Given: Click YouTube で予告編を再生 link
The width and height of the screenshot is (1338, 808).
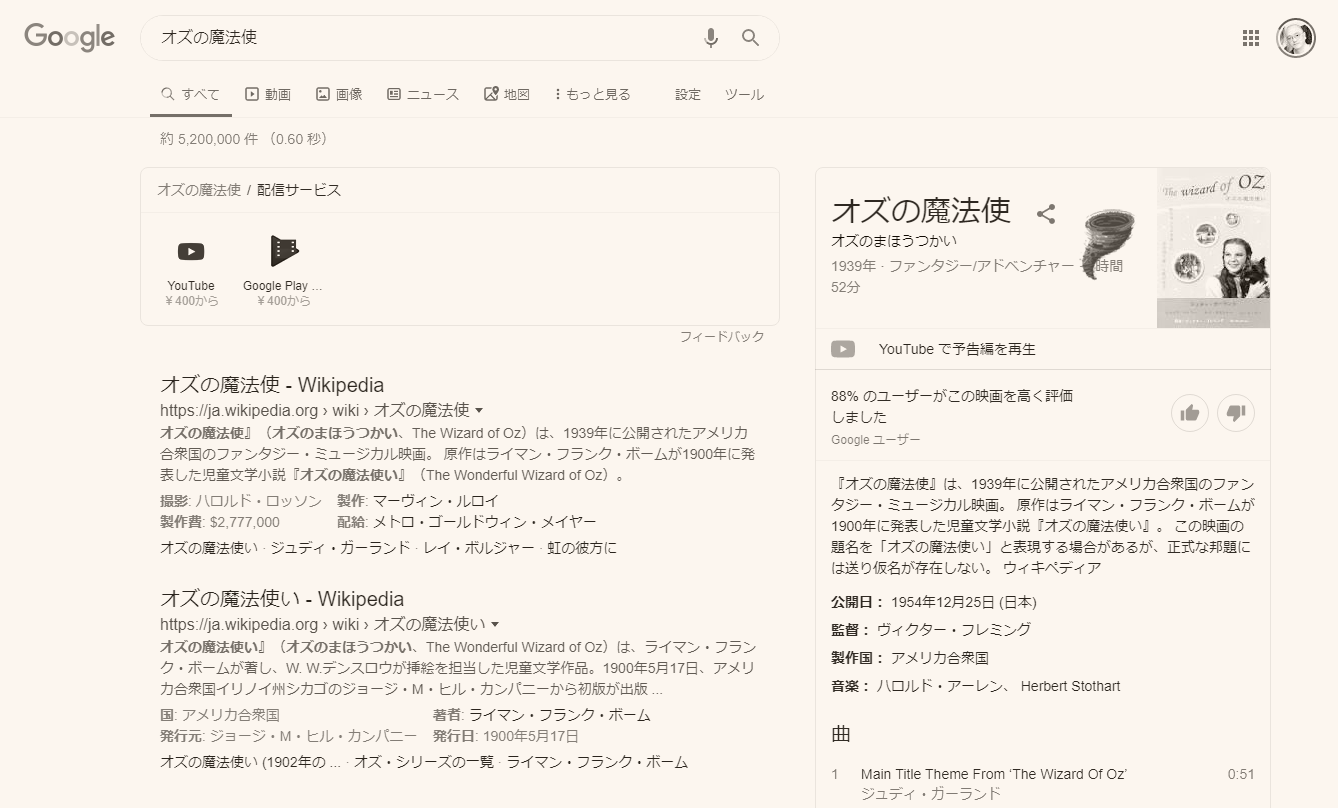Looking at the screenshot, I should point(957,349).
